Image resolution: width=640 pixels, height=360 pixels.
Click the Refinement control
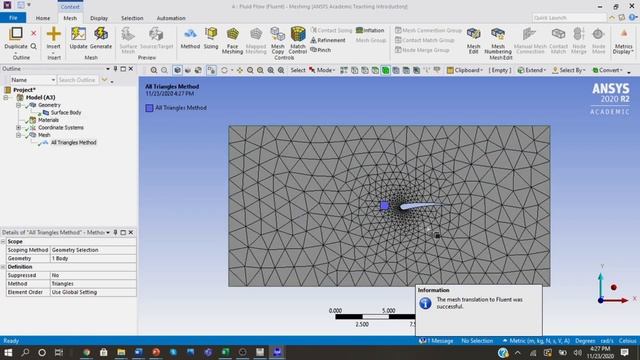(x=328, y=40)
